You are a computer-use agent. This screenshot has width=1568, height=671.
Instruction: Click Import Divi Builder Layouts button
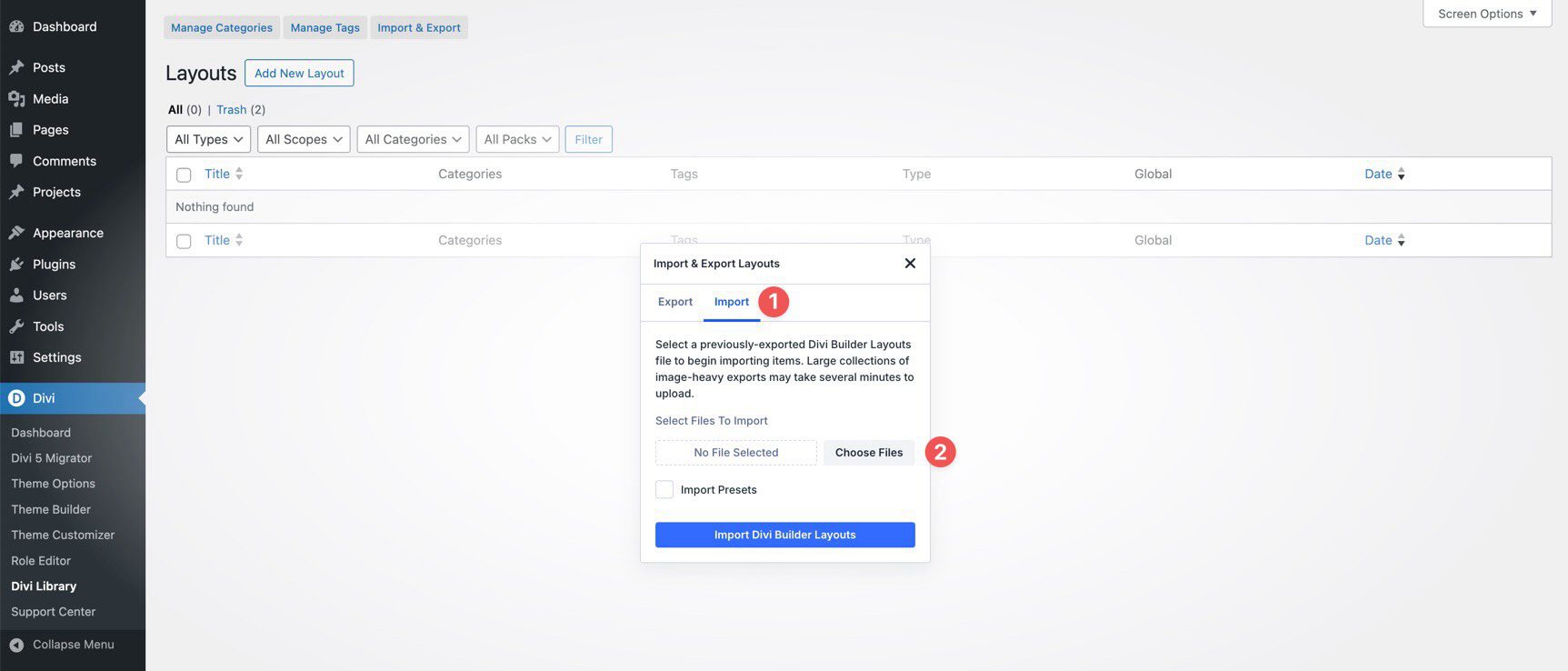click(x=785, y=535)
